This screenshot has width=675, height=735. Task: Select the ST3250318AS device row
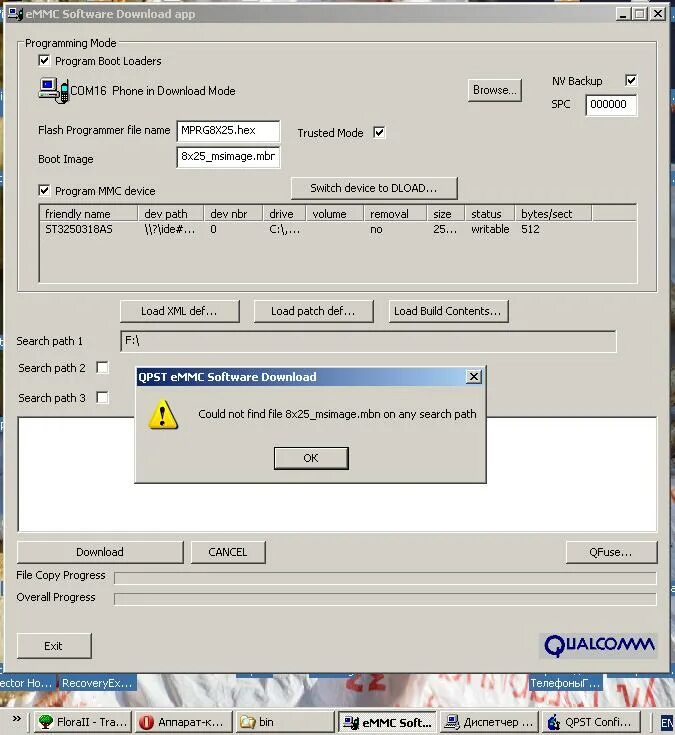(338, 229)
